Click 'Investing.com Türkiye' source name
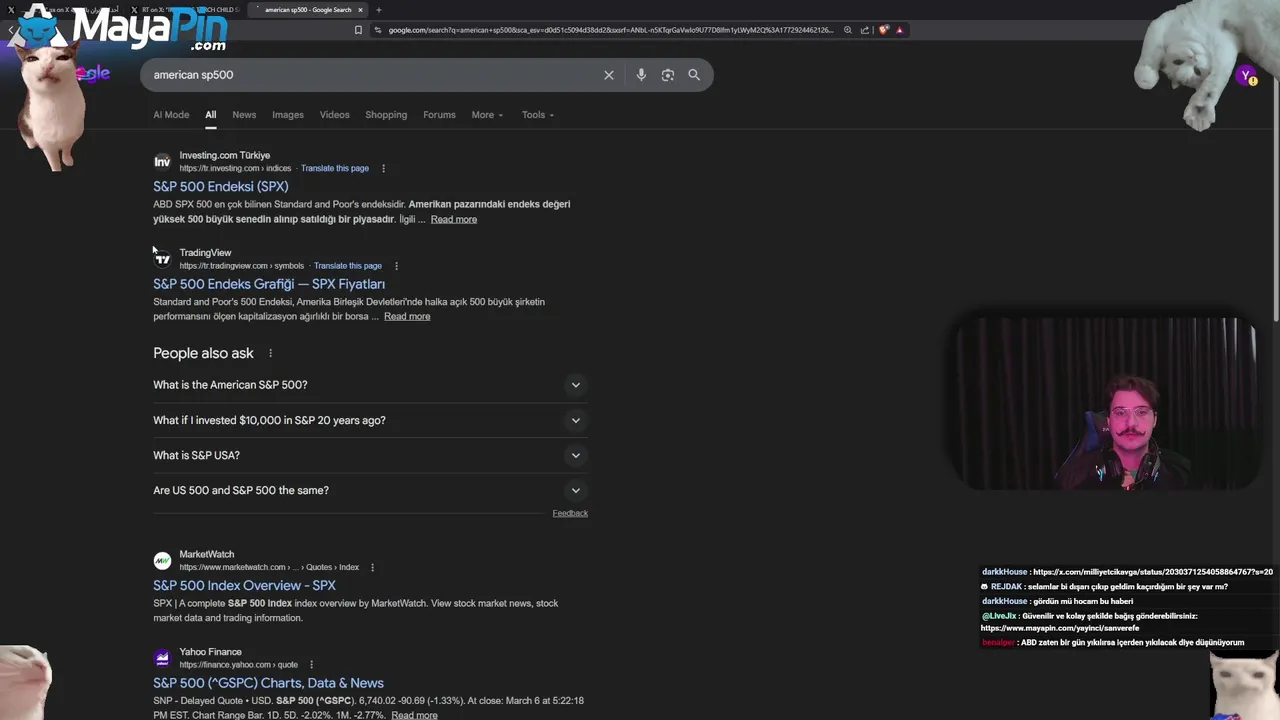1280x720 pixels. (225, 155)
